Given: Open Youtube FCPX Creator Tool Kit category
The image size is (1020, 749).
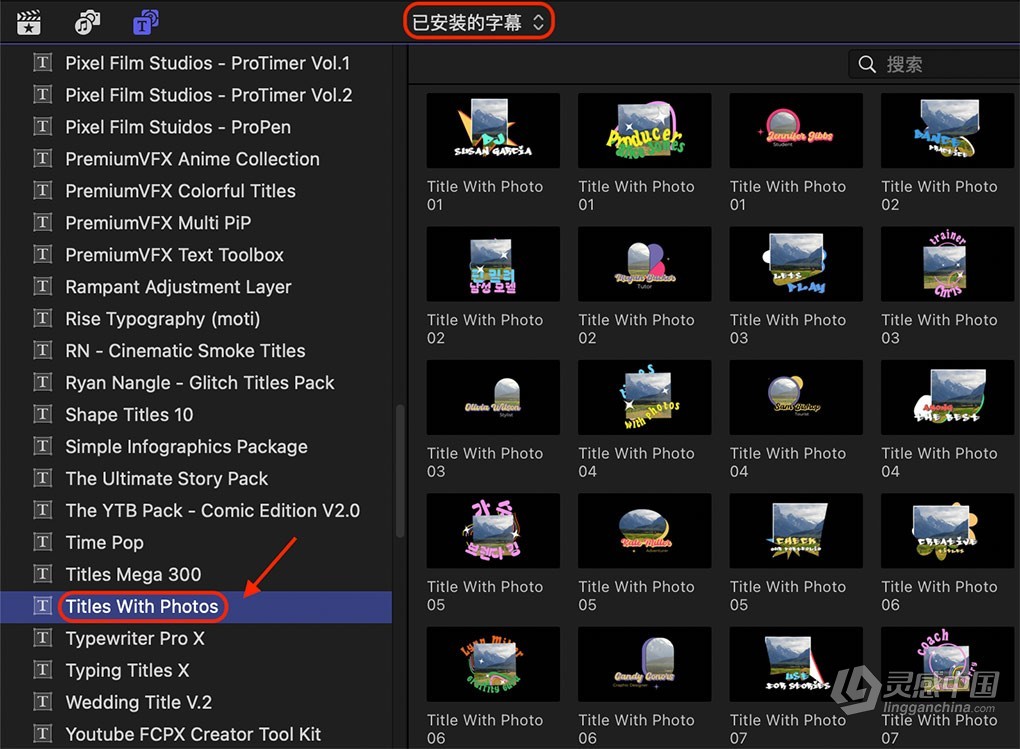Looking at the screenshot, I should [193, 734].
